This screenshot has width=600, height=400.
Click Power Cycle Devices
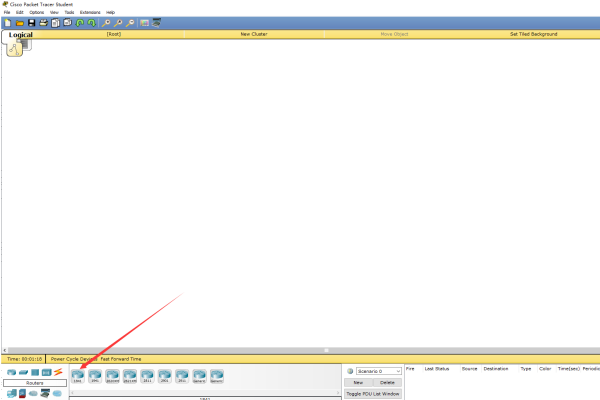(x=73, y=359)
